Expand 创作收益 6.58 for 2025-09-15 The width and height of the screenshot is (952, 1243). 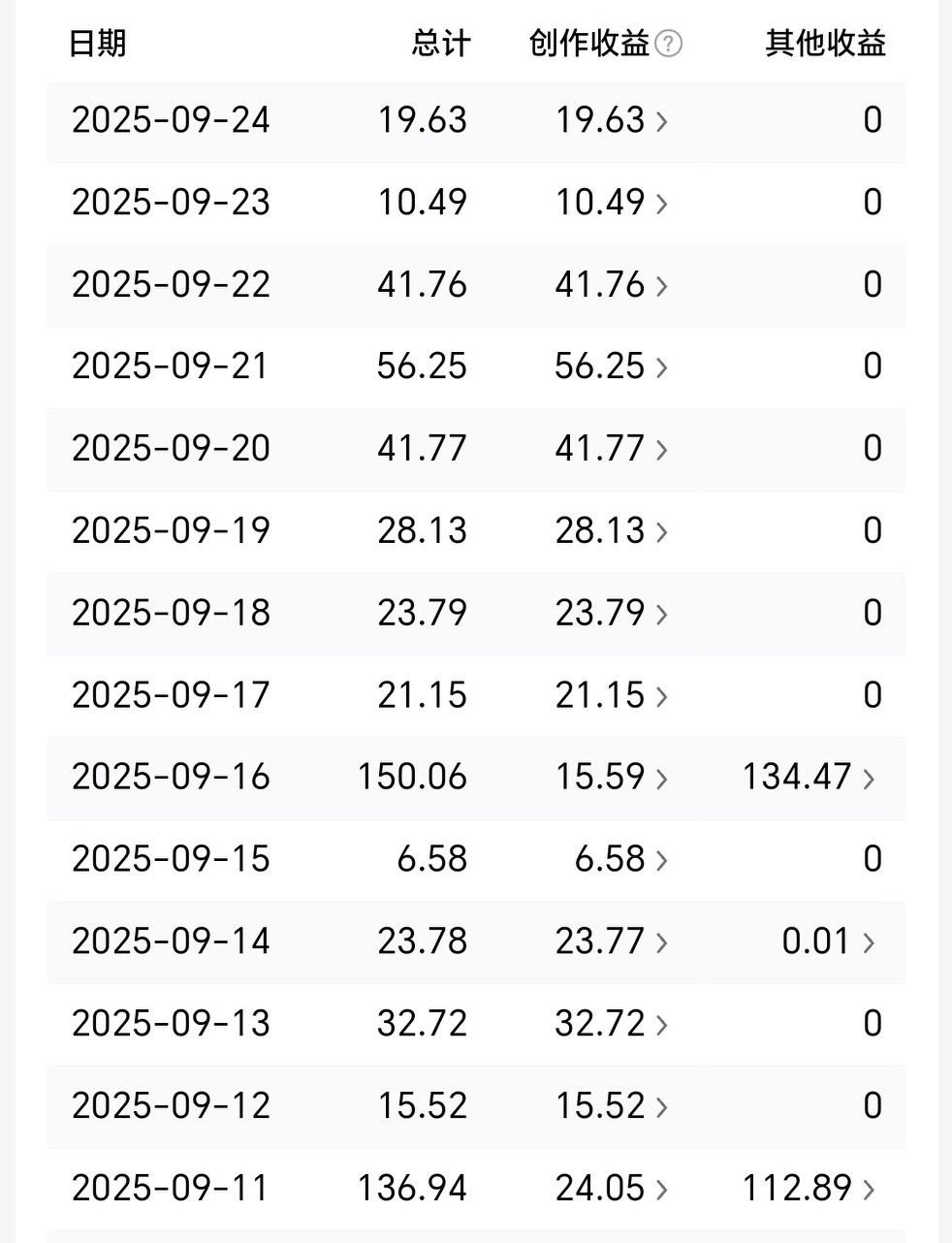tap(661, 860)
